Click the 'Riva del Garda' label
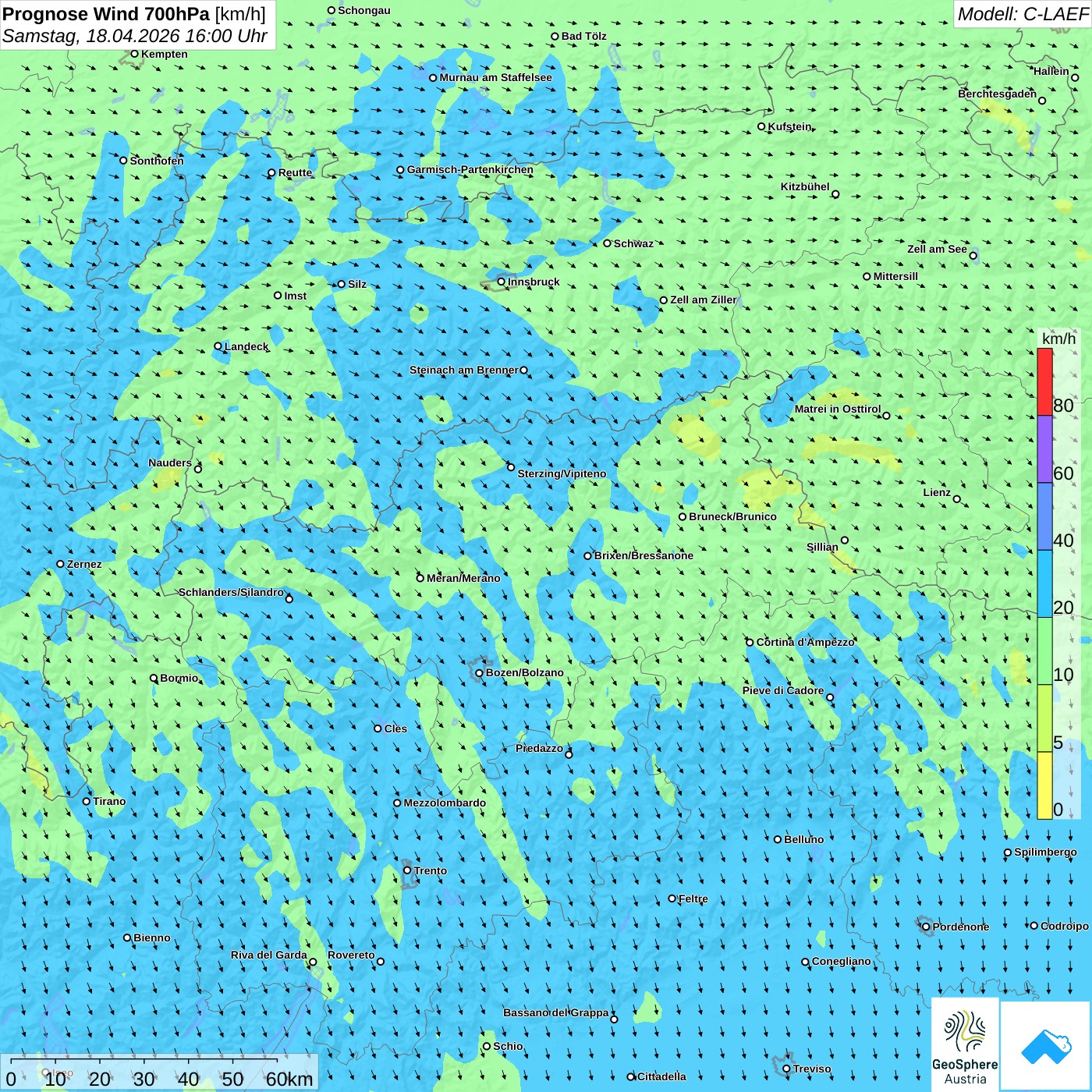This screenshot has height=1092, width=1092. (x=269, y=955)
